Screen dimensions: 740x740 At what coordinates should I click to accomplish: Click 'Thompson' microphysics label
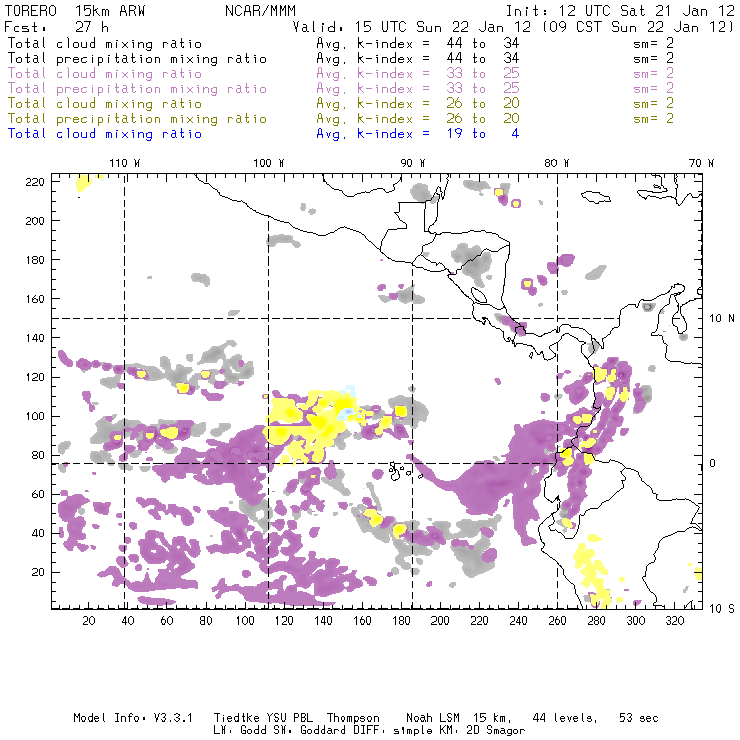[353, 718]
